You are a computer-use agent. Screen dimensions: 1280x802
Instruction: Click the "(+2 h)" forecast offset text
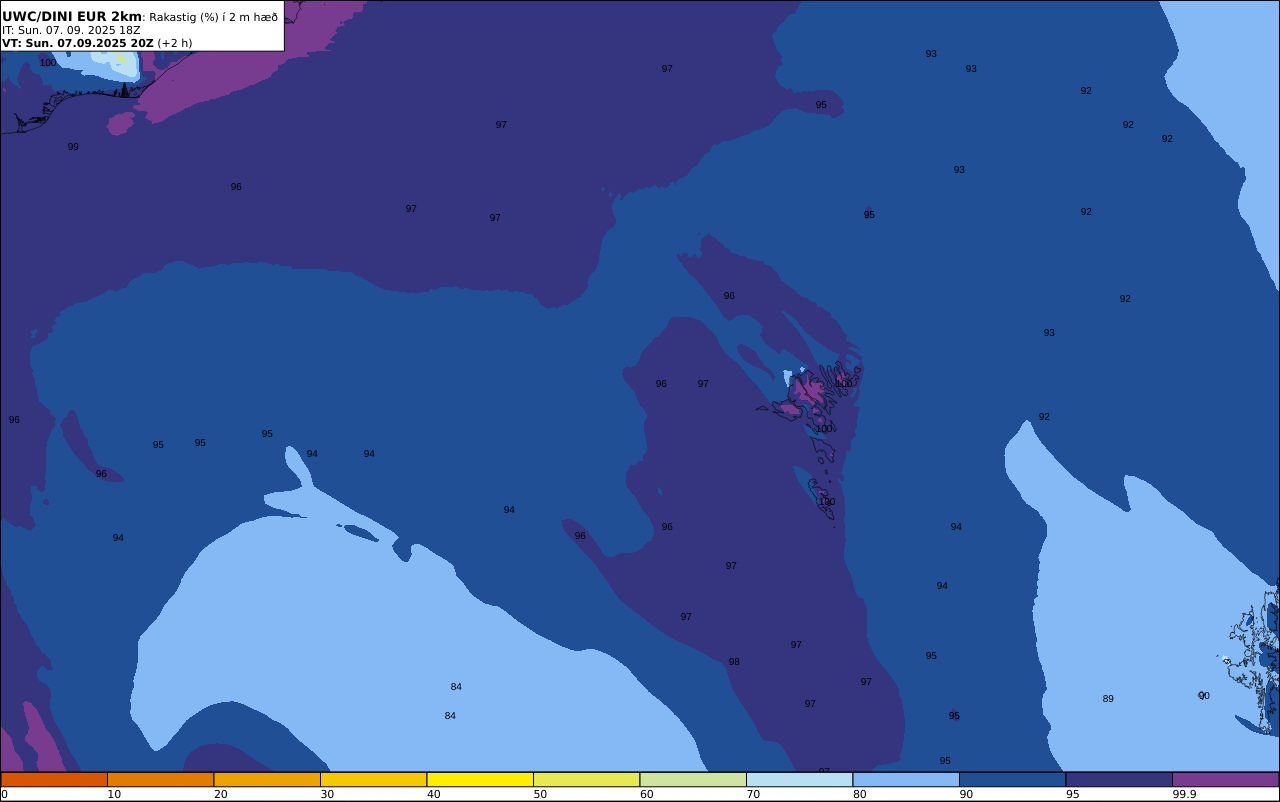pos(175,43)
